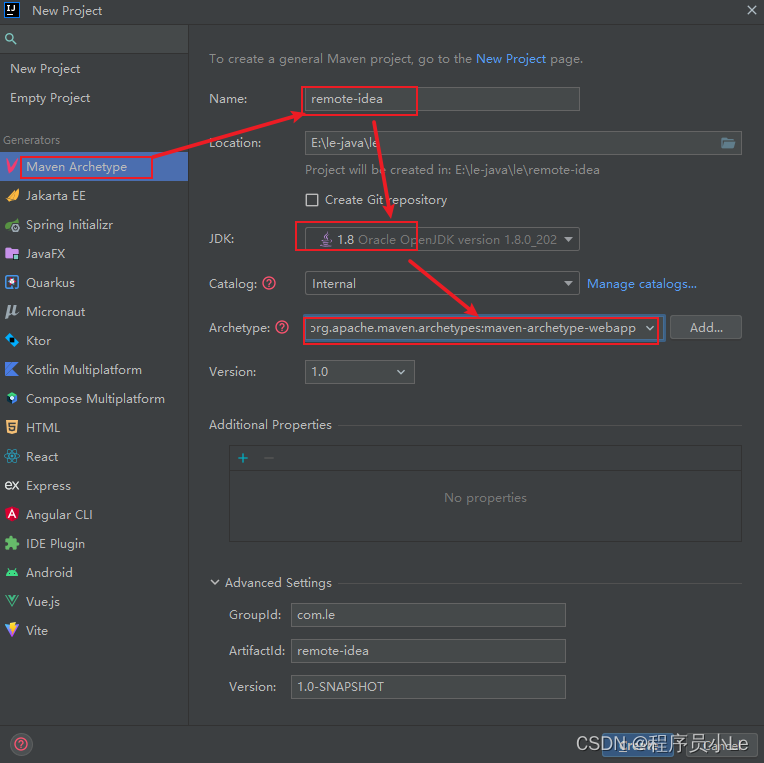Open the JDK selection dropdown
Viewport: 764px width, 763px height.
442,239
